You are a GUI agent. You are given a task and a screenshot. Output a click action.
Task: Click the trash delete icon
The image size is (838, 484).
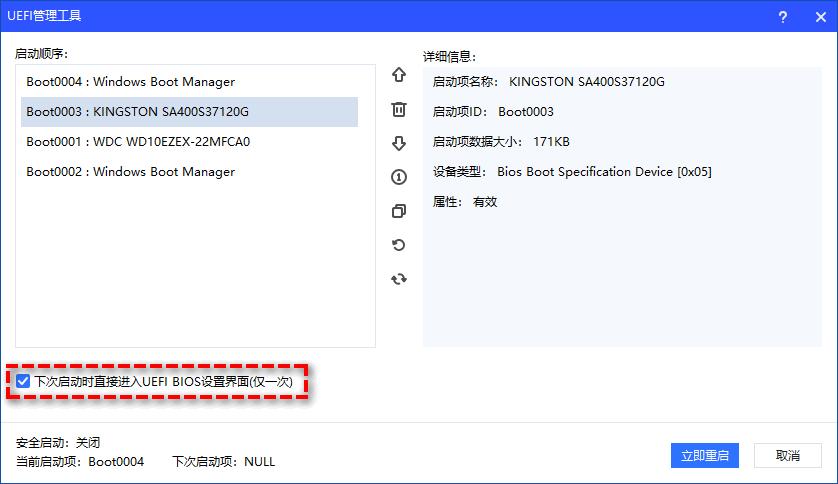[x=399, y=109]
